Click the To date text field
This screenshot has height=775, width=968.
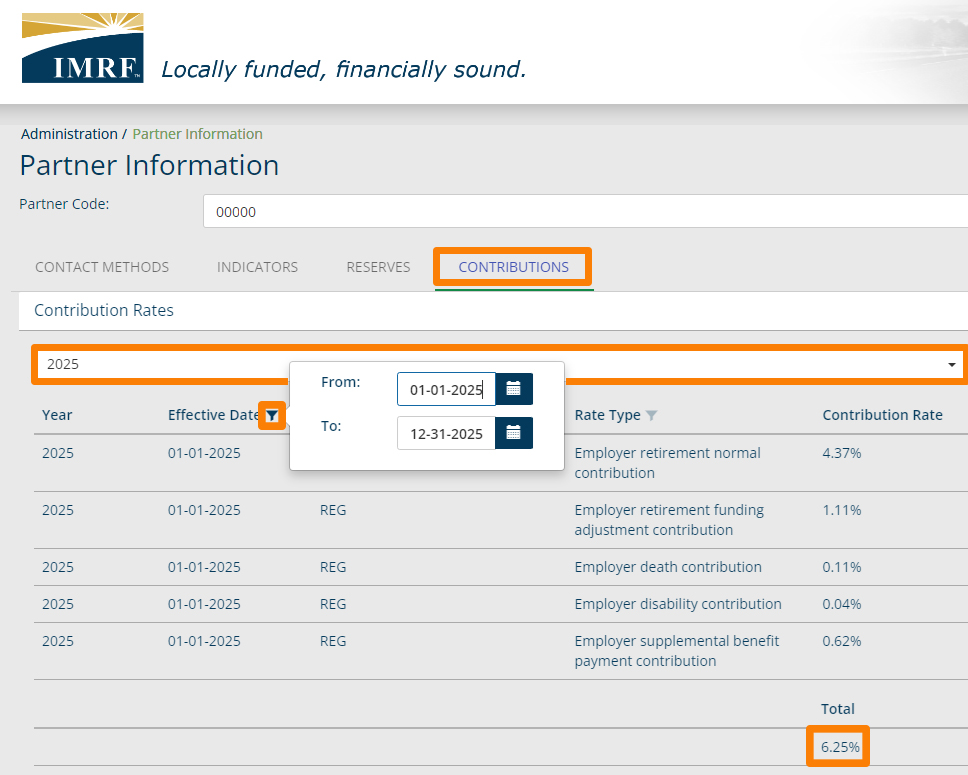tap(446, 433)
